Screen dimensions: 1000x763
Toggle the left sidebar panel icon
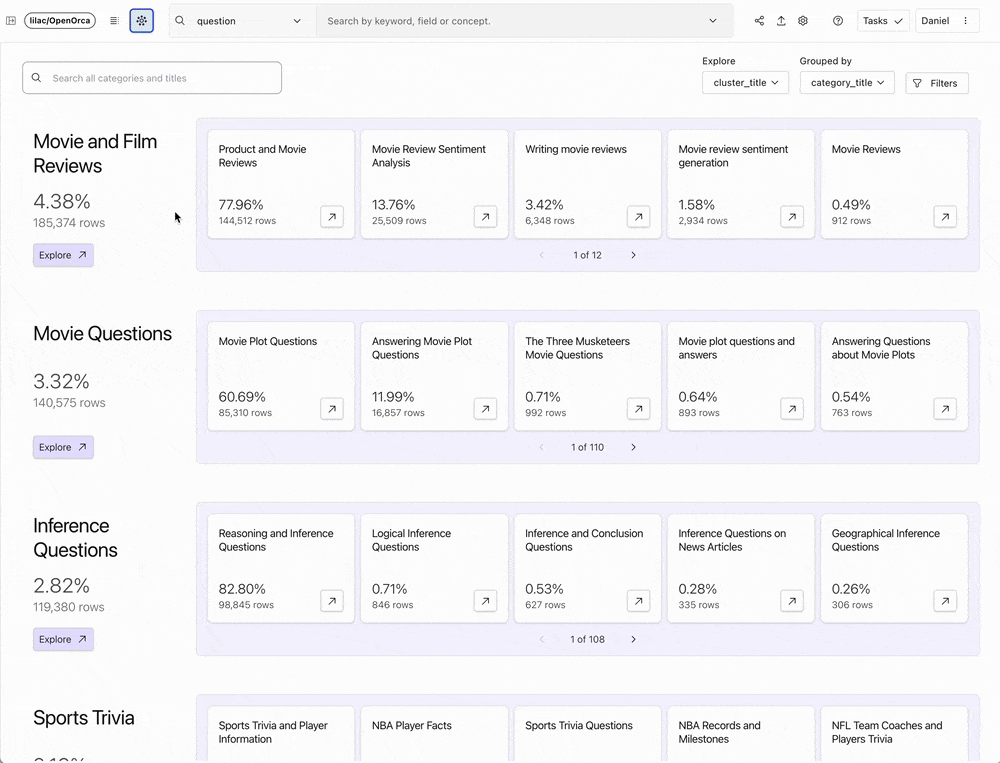tap(11, 21)
